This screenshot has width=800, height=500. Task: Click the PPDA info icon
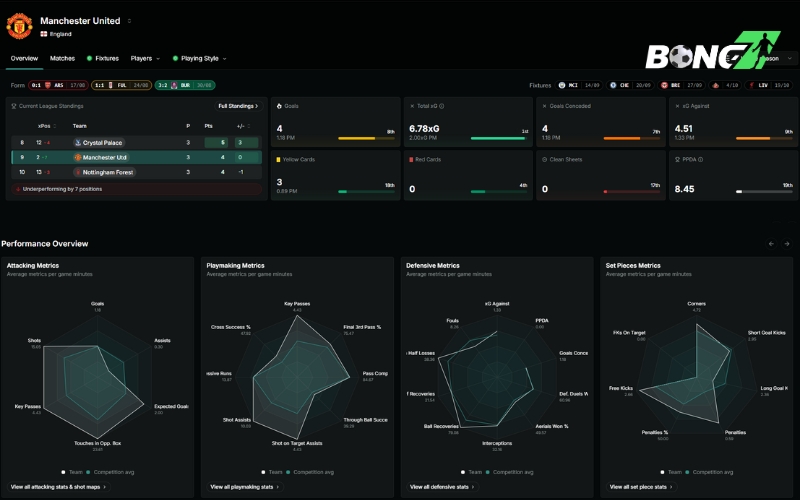(x=701, y=160)
